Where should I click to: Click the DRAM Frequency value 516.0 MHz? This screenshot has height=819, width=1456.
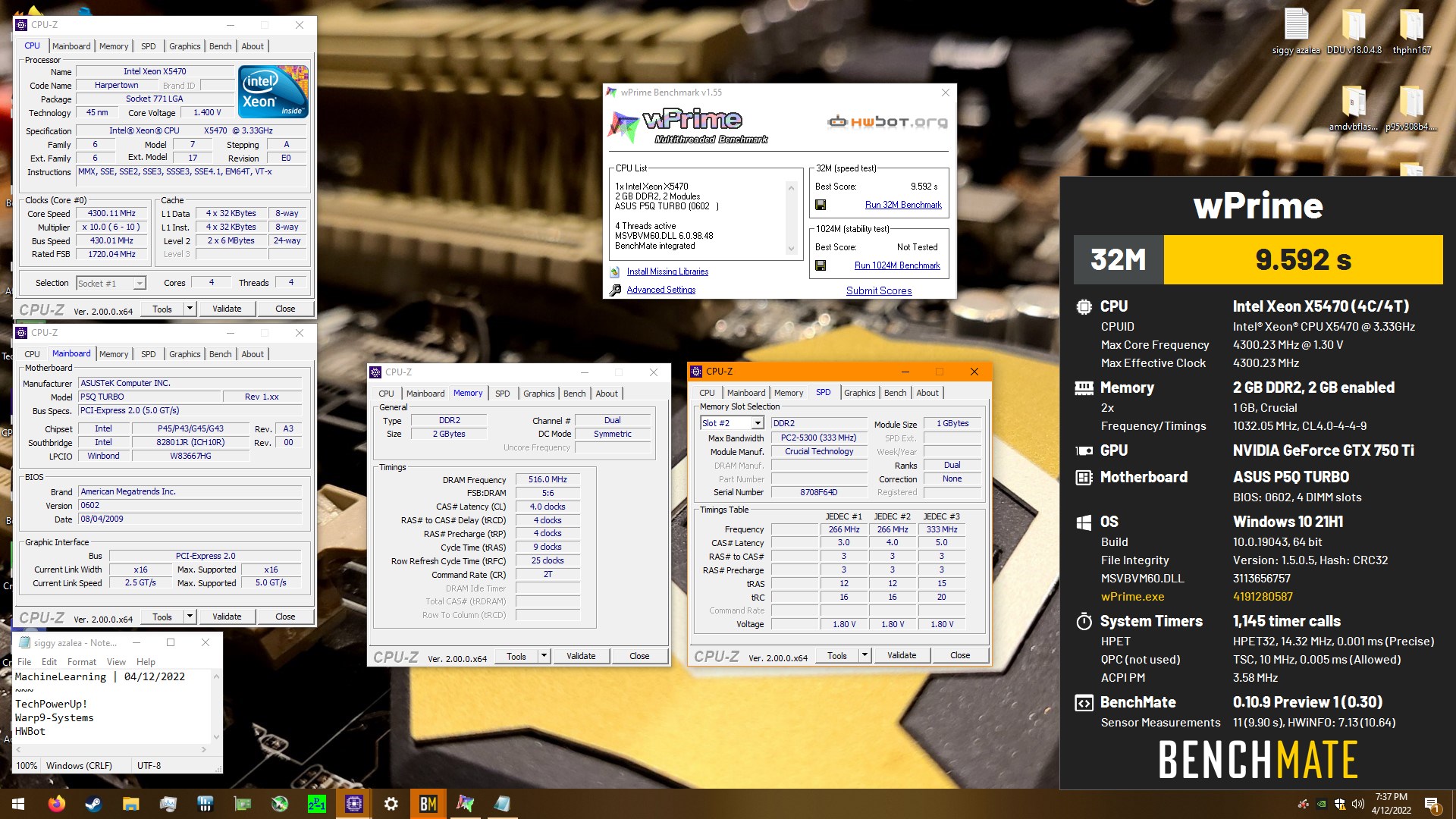point(548,479)
